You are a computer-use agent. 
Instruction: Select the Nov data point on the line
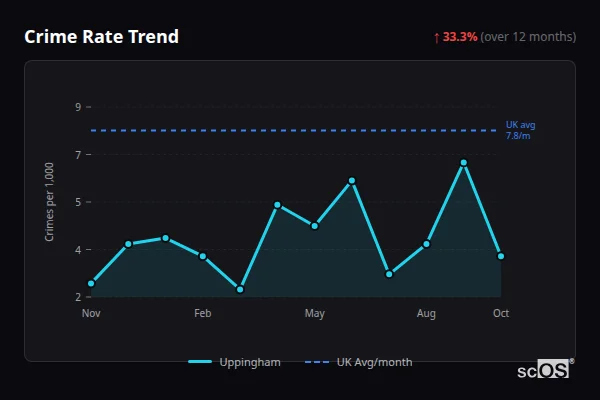[91, 284]
